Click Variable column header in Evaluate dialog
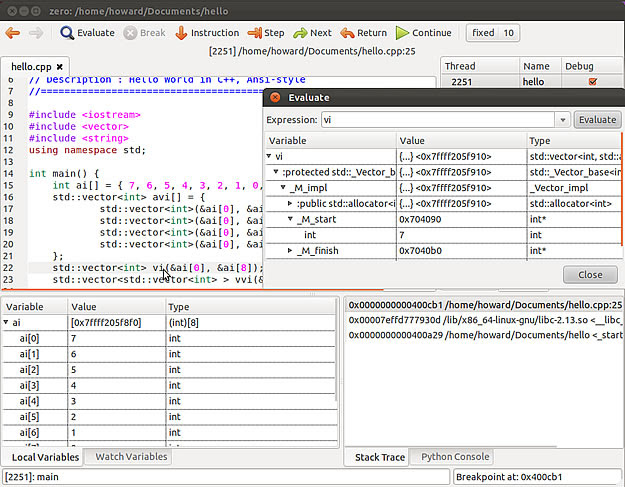The width and height of the screenshot is (625, 487). 330,141
